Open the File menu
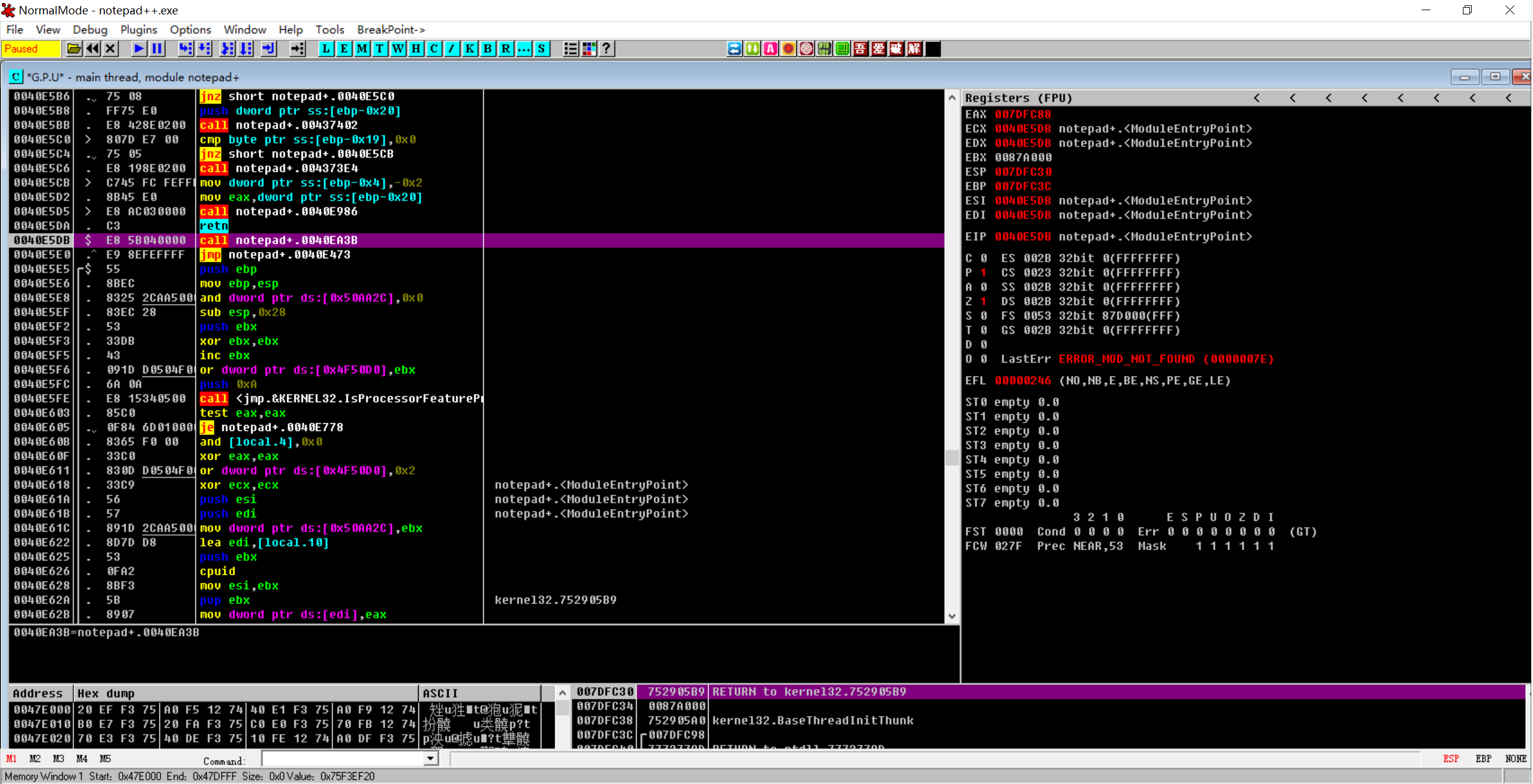This screenshot has height=784, width=1533. (x=14, y=29)
